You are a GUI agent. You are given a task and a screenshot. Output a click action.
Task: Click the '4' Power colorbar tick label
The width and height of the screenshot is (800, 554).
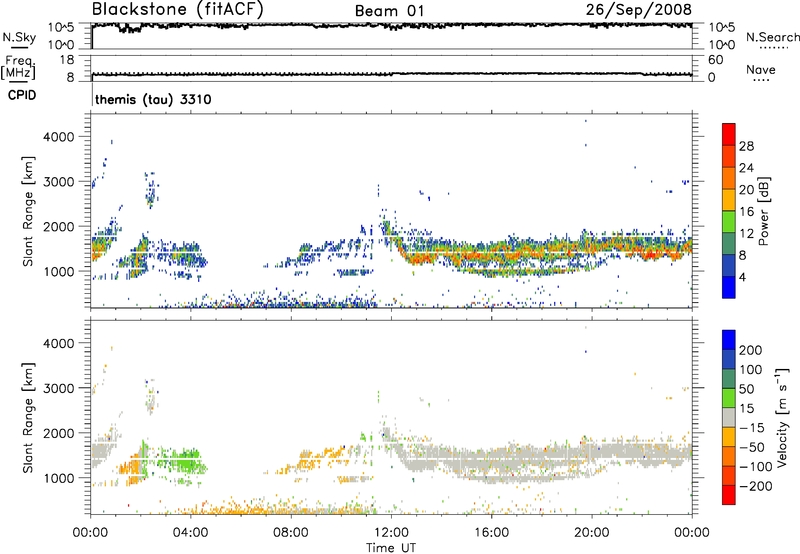pos(742,277)
